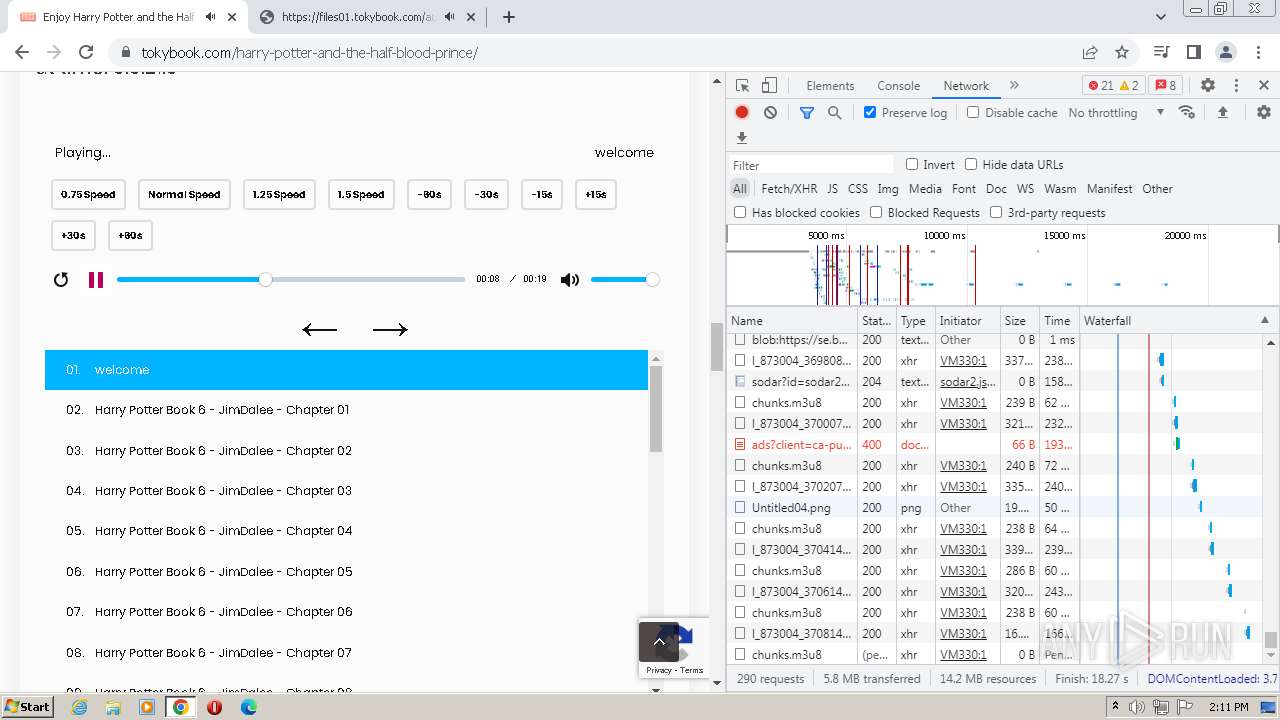Pause the audiobook playback

[96, 280]
